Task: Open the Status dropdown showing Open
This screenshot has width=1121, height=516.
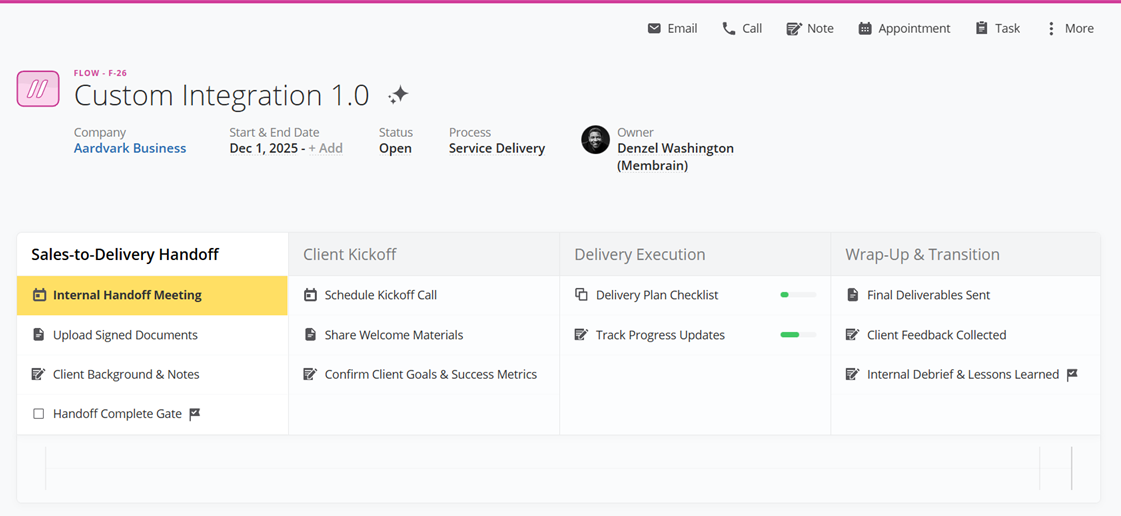Action: click(395, 148)
